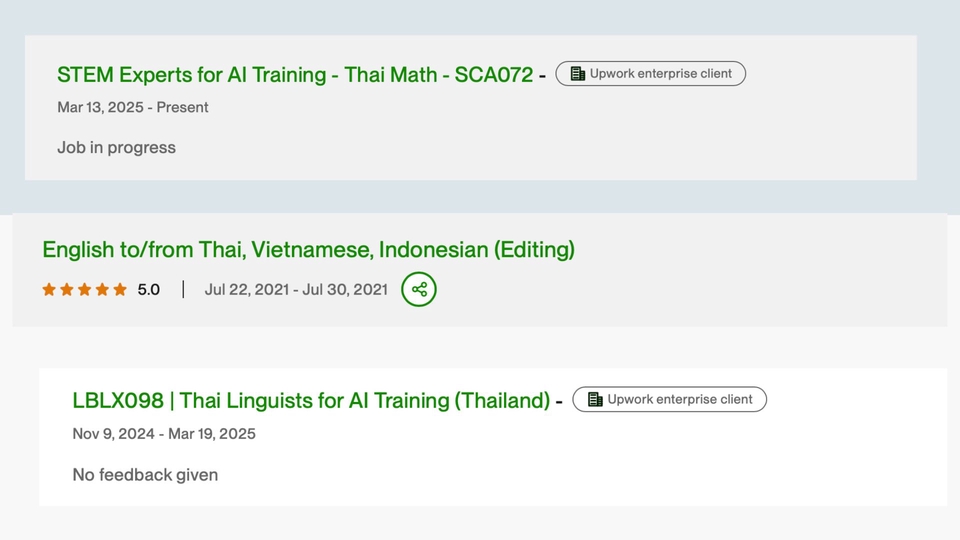The image size is (960, 540).
Task: Open the LBLX098 Thai Linguists job title
Action: (x=311, y=401)
